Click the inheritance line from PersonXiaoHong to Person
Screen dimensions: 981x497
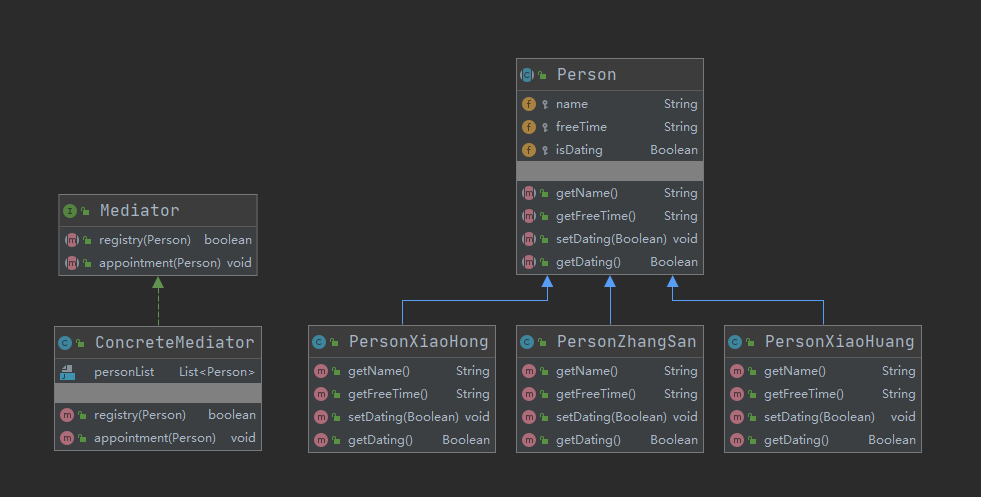475,300
